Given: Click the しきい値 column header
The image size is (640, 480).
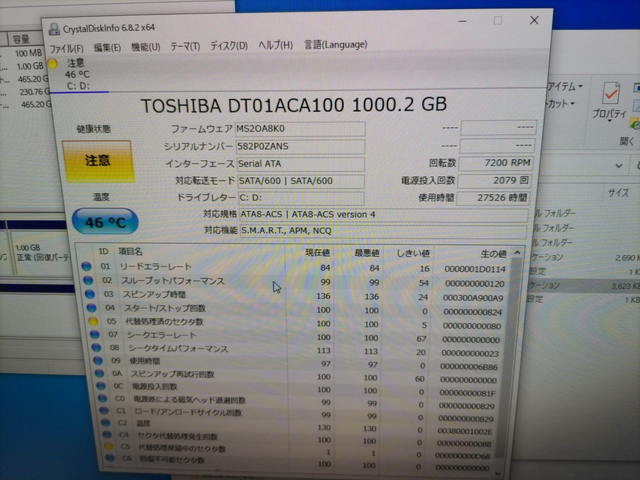Looking at the screenshot, I should [413, 253].
